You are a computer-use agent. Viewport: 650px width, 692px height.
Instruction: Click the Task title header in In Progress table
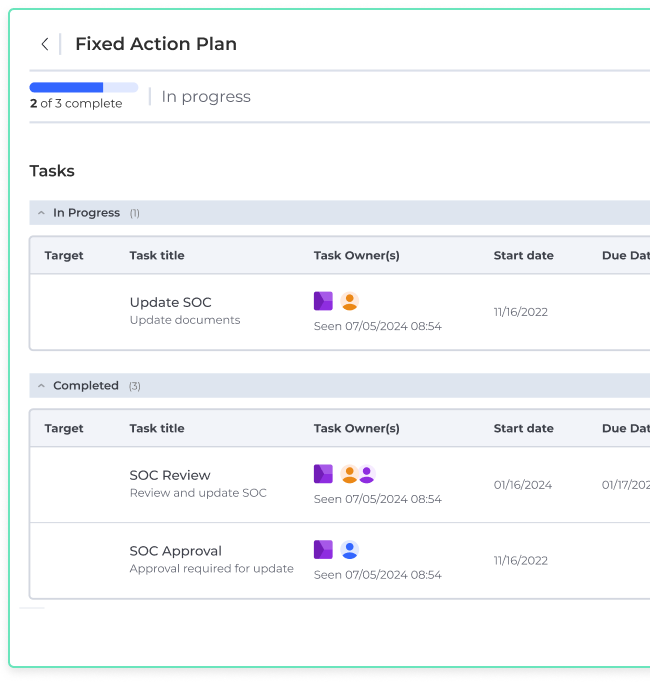tap(157, 256)
